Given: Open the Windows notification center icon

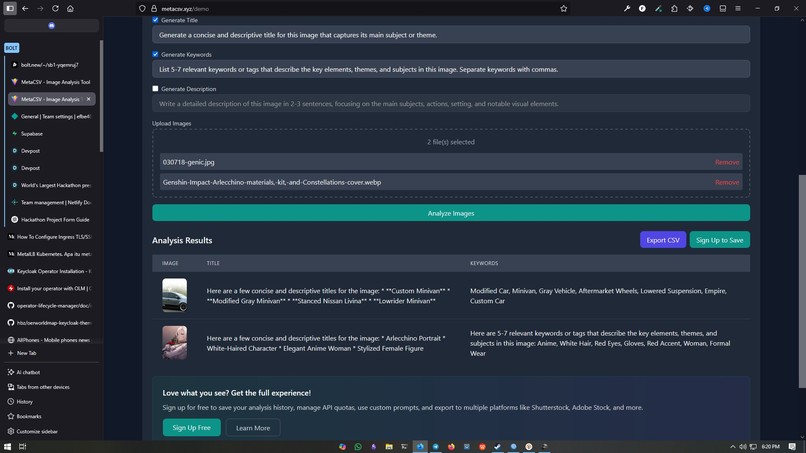Looking at the screenshot, I should [792, 447].
